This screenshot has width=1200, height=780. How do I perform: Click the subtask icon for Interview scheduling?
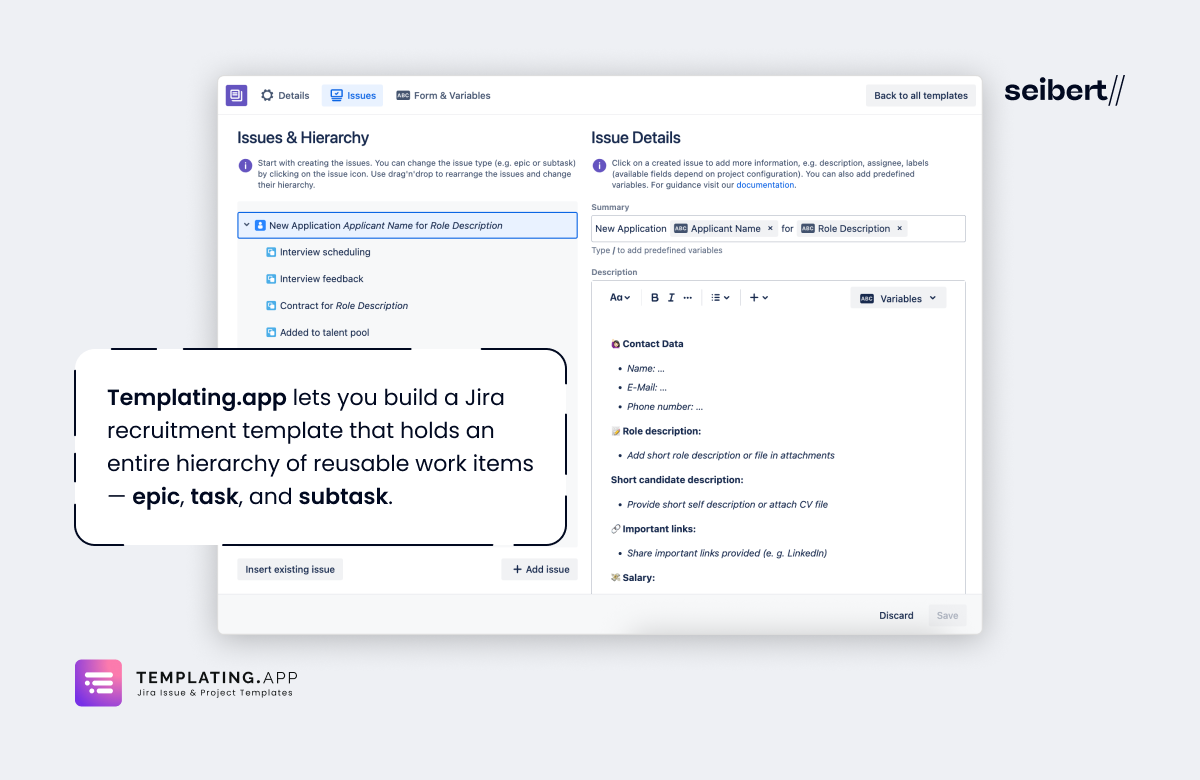[271, 252]
